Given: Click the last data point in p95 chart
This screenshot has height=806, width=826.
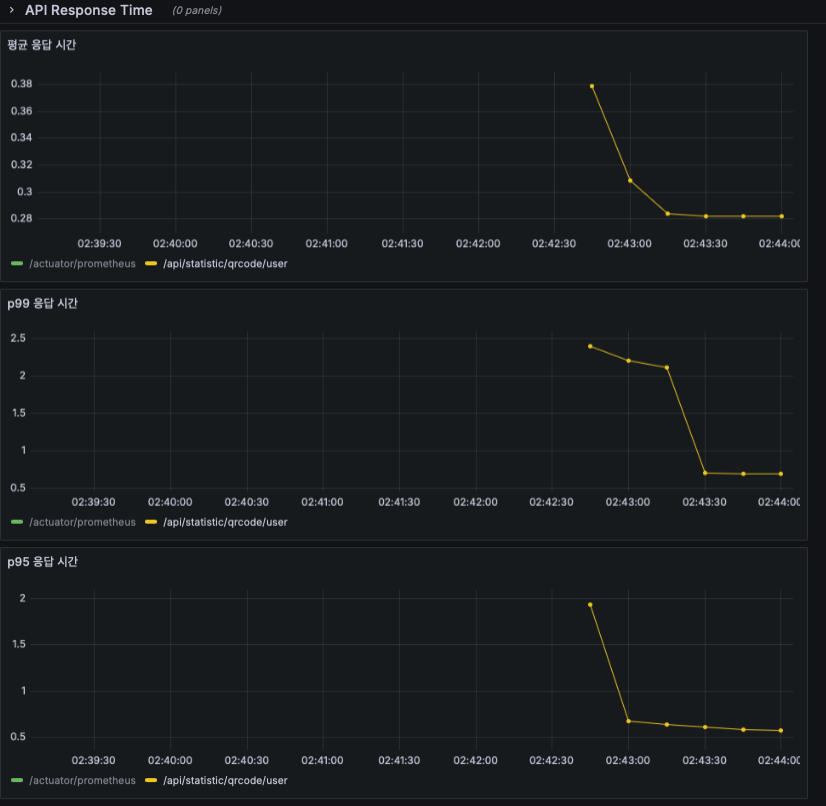Looking at the screenshot, I should coord(781,731).
